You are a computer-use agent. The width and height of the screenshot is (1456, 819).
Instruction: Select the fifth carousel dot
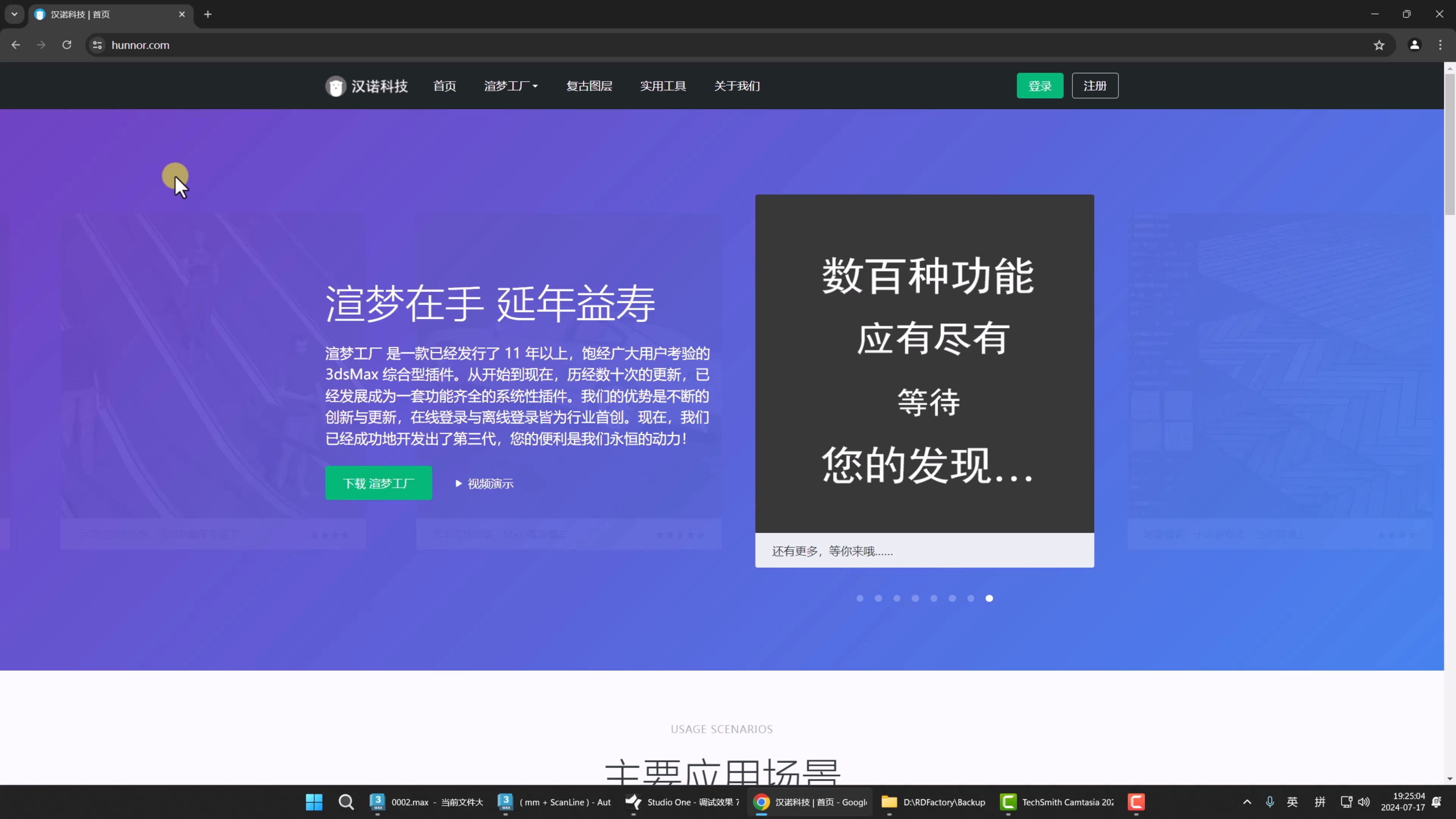[x=934, y=598]
